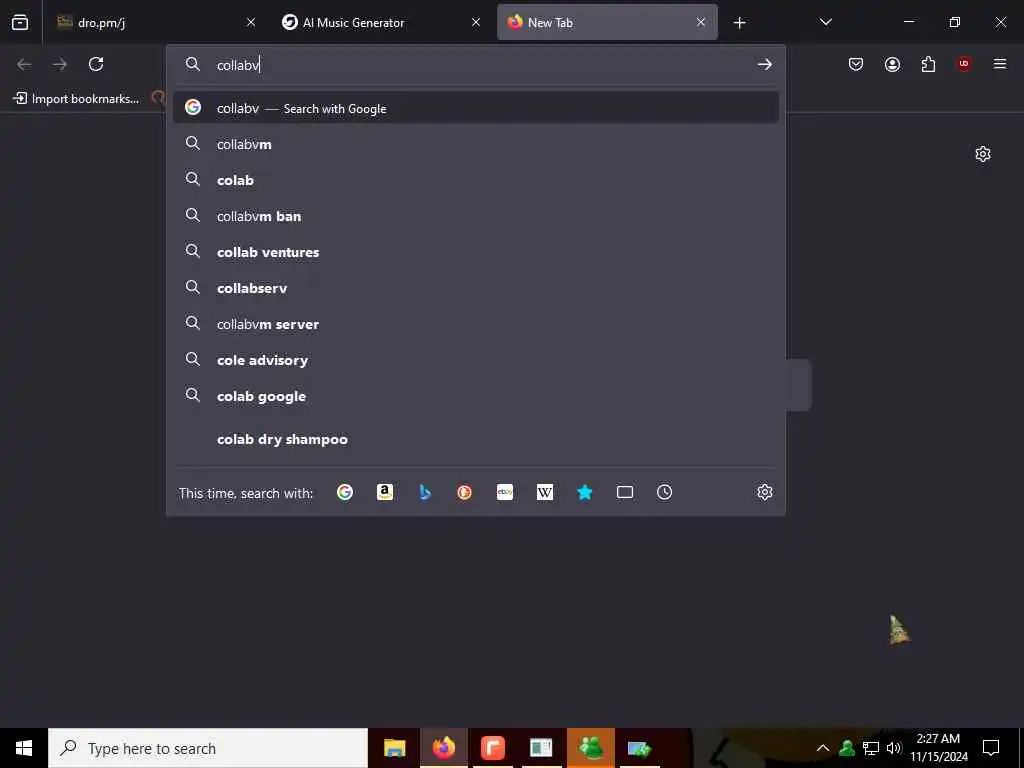Pick the 'collab ventures' suggestion
Image resolution: width=1024 pixels, height=768 pixels.
pos(475,251)
